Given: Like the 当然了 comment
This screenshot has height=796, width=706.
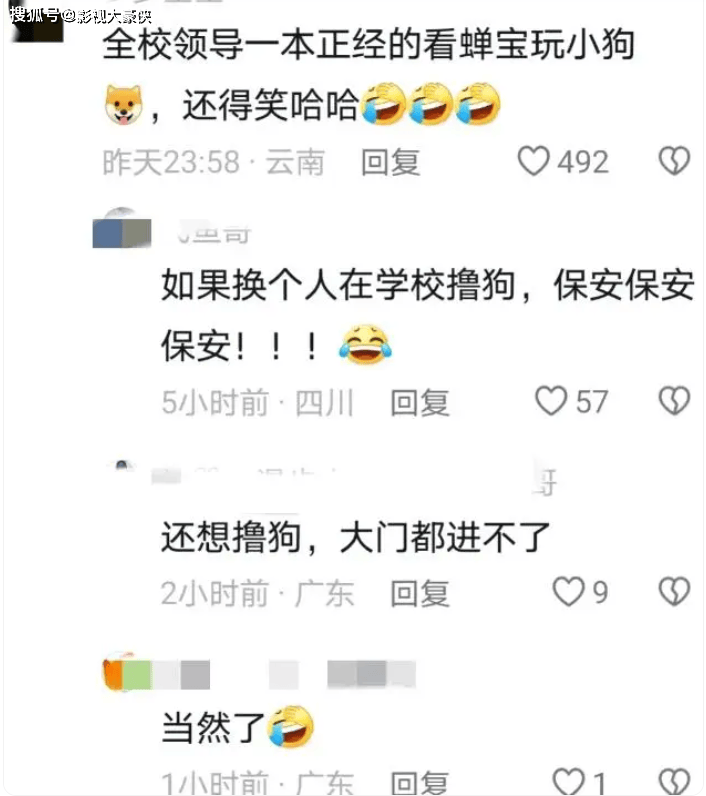Looking at the screenshot, I should [x=568, y=782].
